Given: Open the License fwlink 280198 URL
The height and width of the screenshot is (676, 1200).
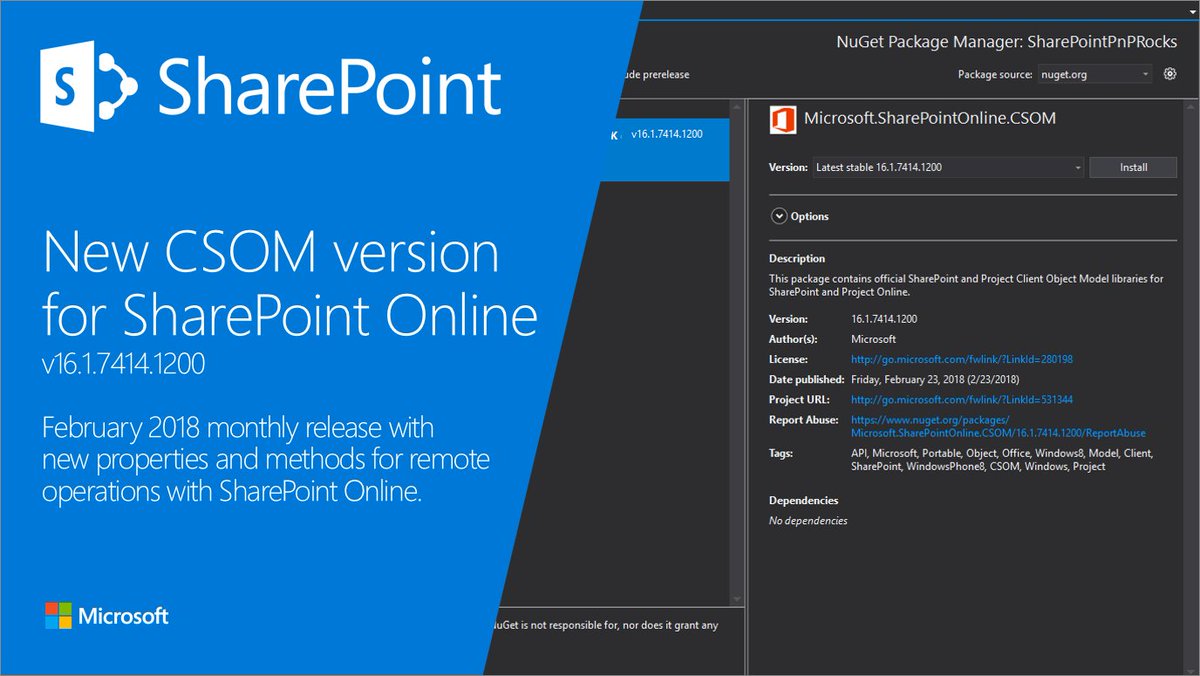Looking at the screenshot, I should [x=961, y=359].
